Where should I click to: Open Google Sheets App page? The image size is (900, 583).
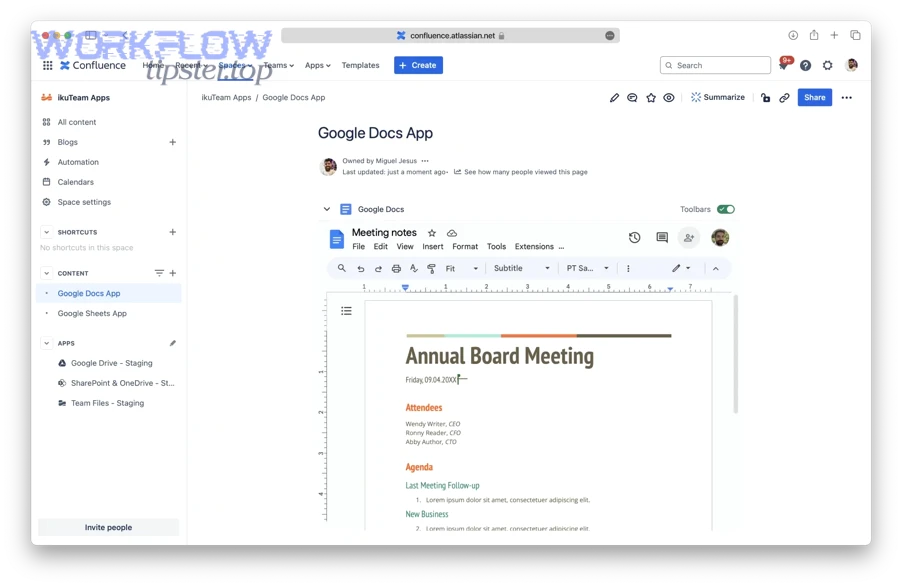tap(92, 314)
